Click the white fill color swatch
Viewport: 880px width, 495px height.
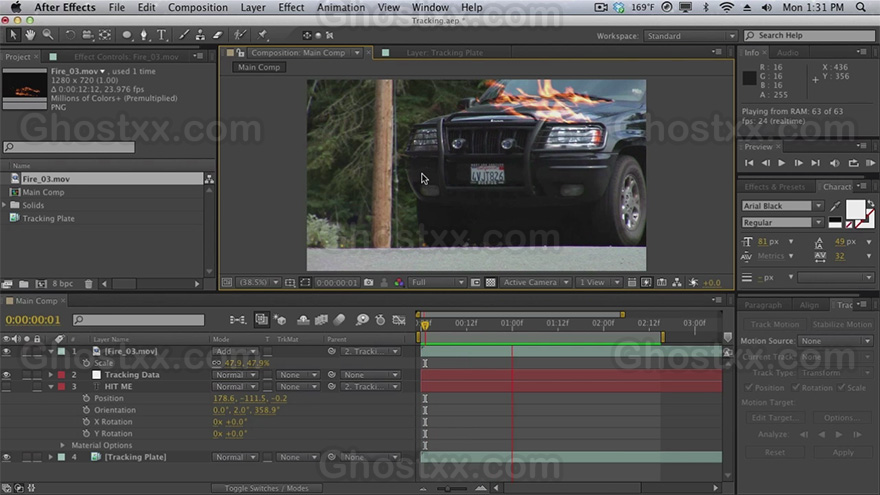pyautogui.click(x=855, y=210)
